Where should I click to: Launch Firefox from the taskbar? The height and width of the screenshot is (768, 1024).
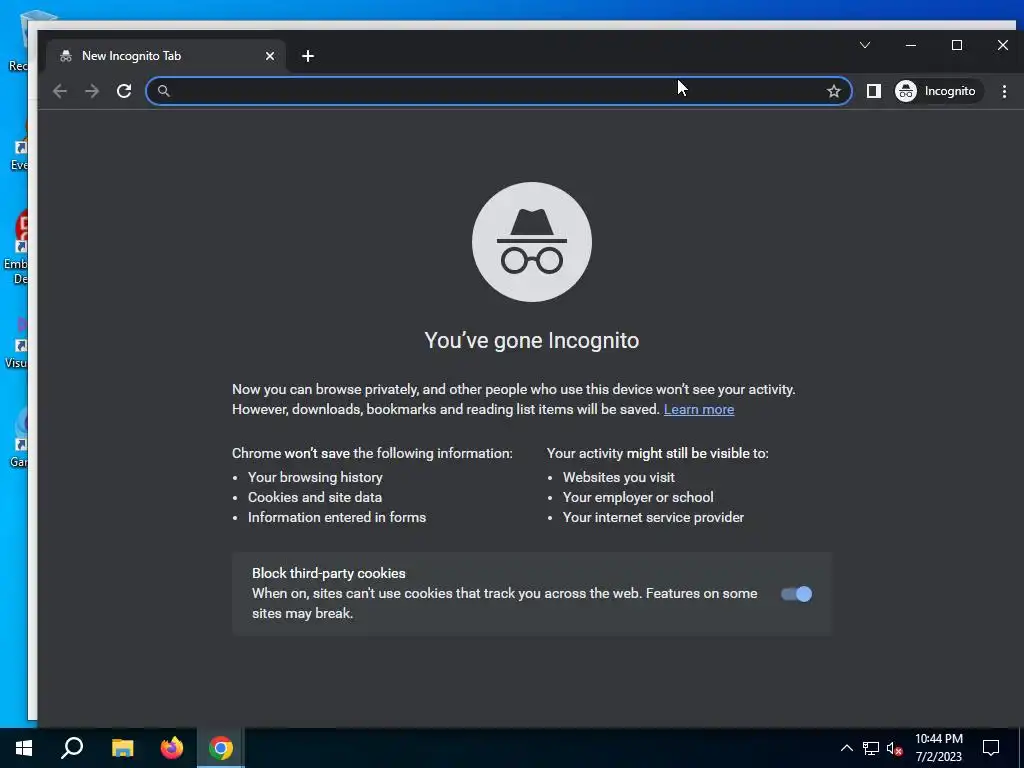172,748
